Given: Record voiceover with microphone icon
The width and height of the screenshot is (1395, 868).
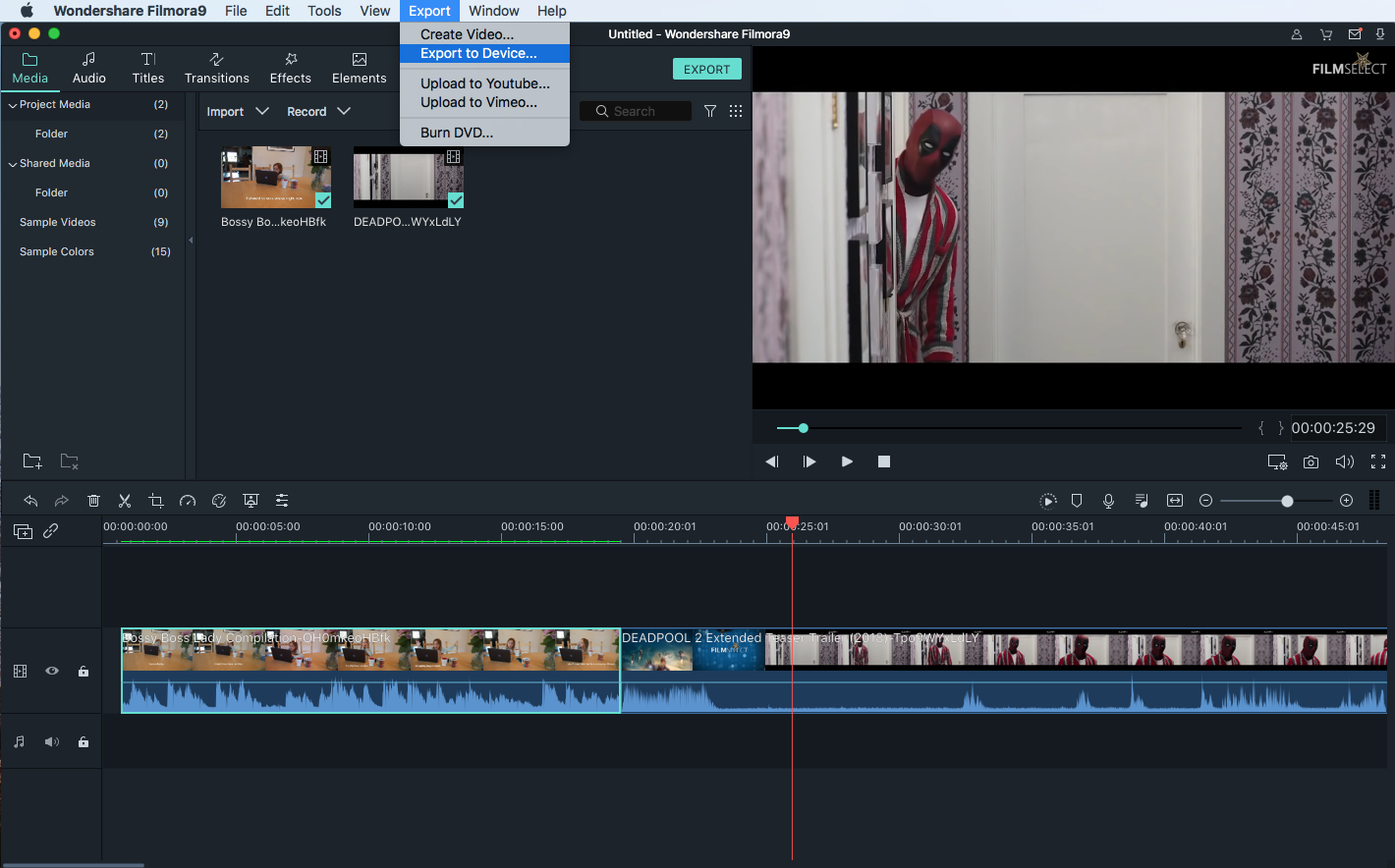Looking at the screenshot, I should pyautogui.click(x=1108, y=501).
